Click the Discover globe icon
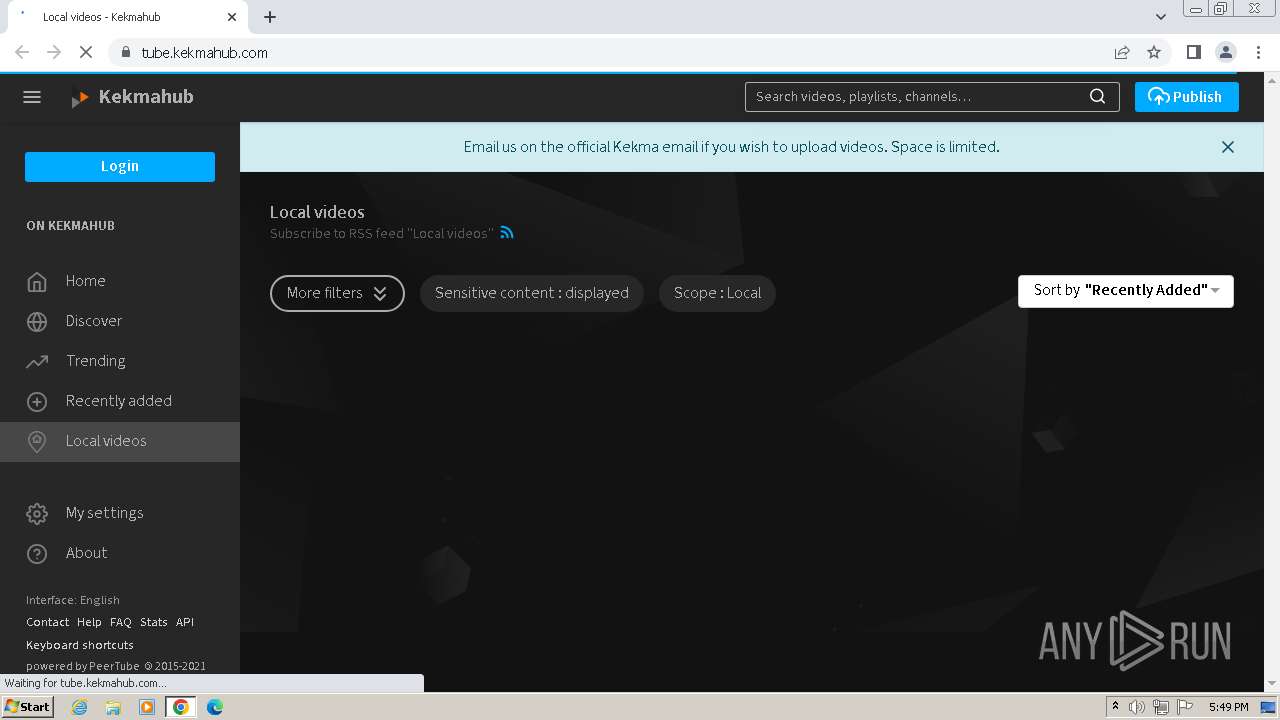Screen dimensions: 1280x720 pyautogui.click(x=37, y=322)
